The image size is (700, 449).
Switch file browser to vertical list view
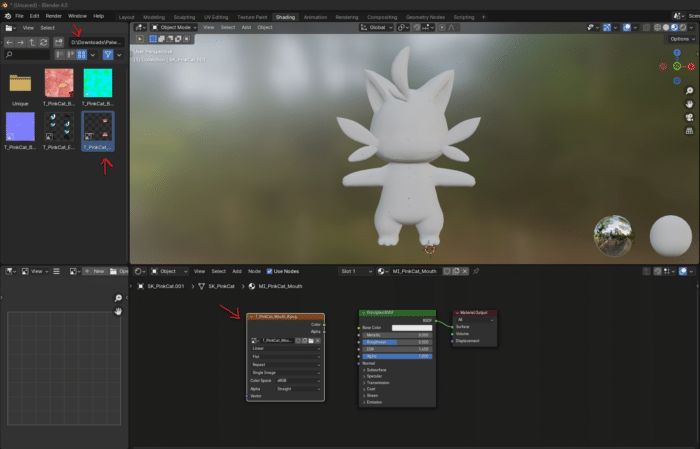[x=60, y=55]
